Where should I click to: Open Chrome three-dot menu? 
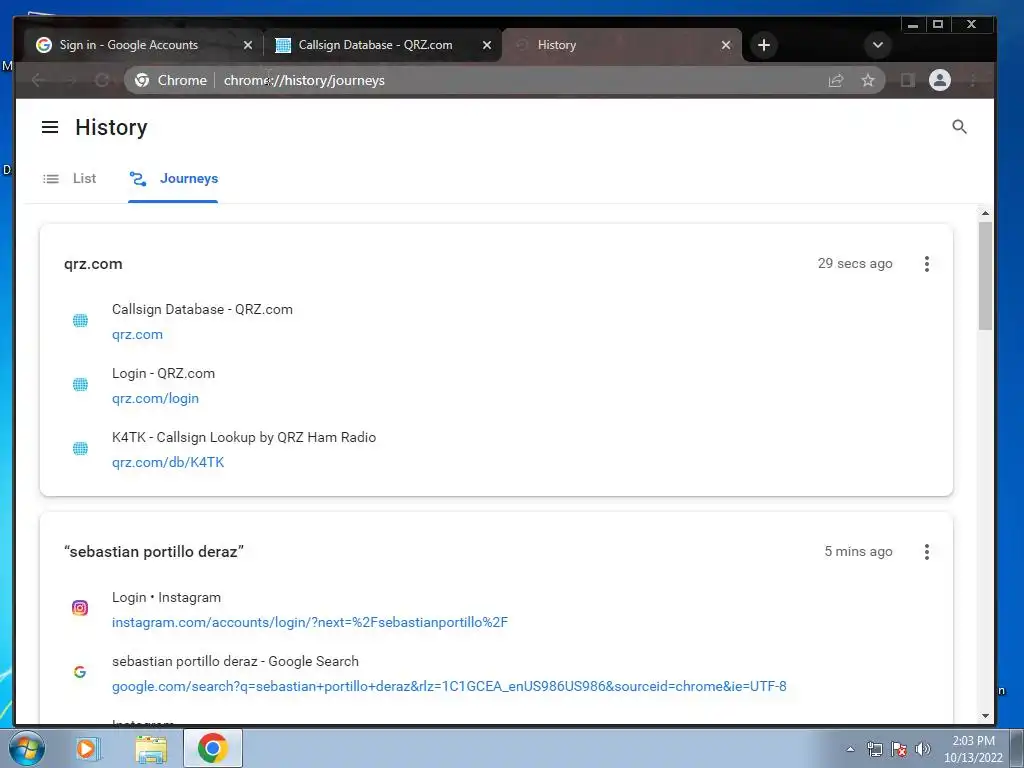(973, 80)
